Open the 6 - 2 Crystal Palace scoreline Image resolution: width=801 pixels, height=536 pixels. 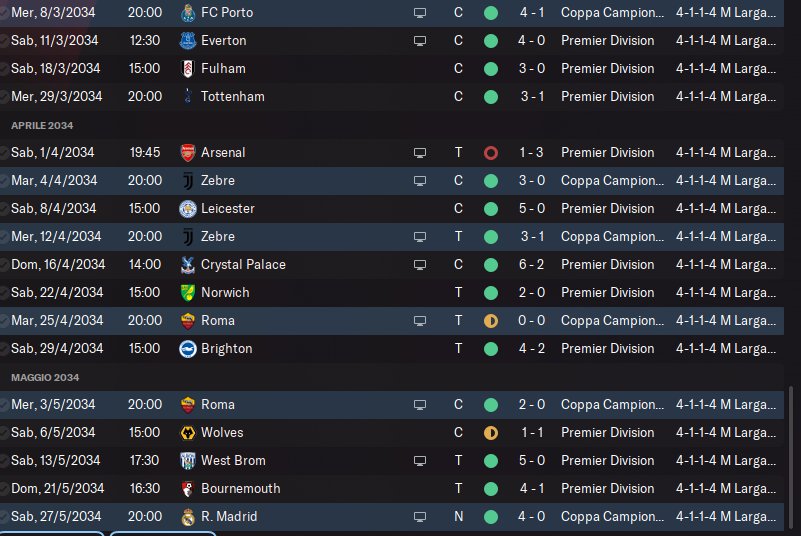point(532,265)
